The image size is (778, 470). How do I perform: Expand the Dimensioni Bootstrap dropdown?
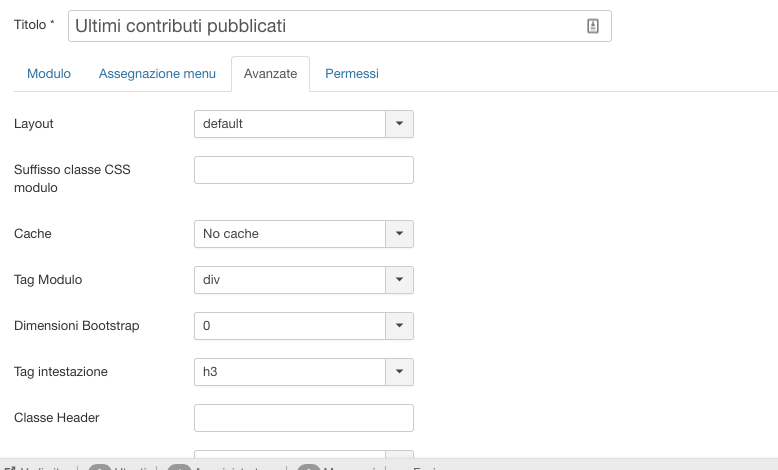pos(304,326)
